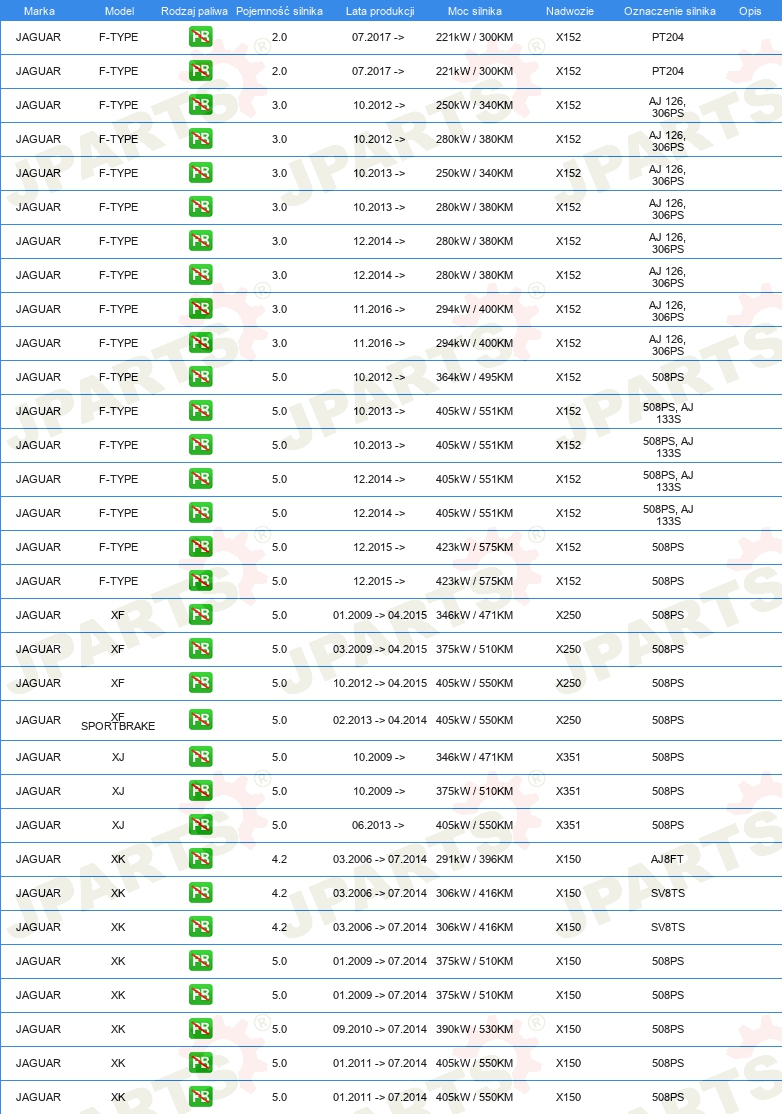Viewport: 782px width, 1114px height.
Task: Click petrol icon in XJ 06.2013 row
Action: (201, 826)
